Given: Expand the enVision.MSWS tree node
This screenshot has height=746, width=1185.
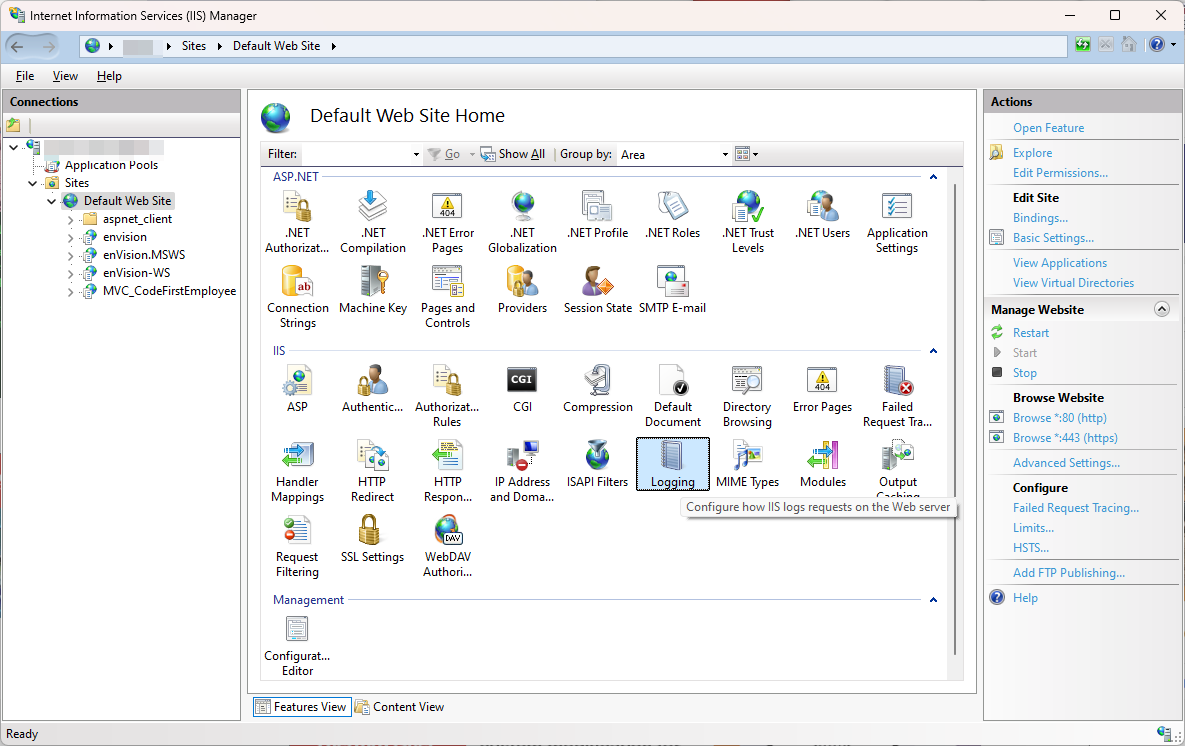Looking at the screenshot, I should (70, 255).
